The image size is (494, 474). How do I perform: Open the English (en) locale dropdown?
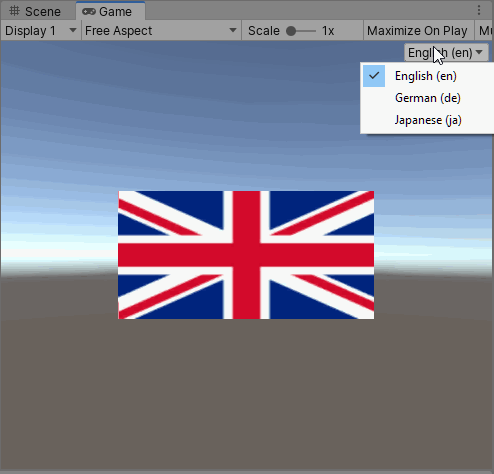pyautogui.click(x=446, y=53)
